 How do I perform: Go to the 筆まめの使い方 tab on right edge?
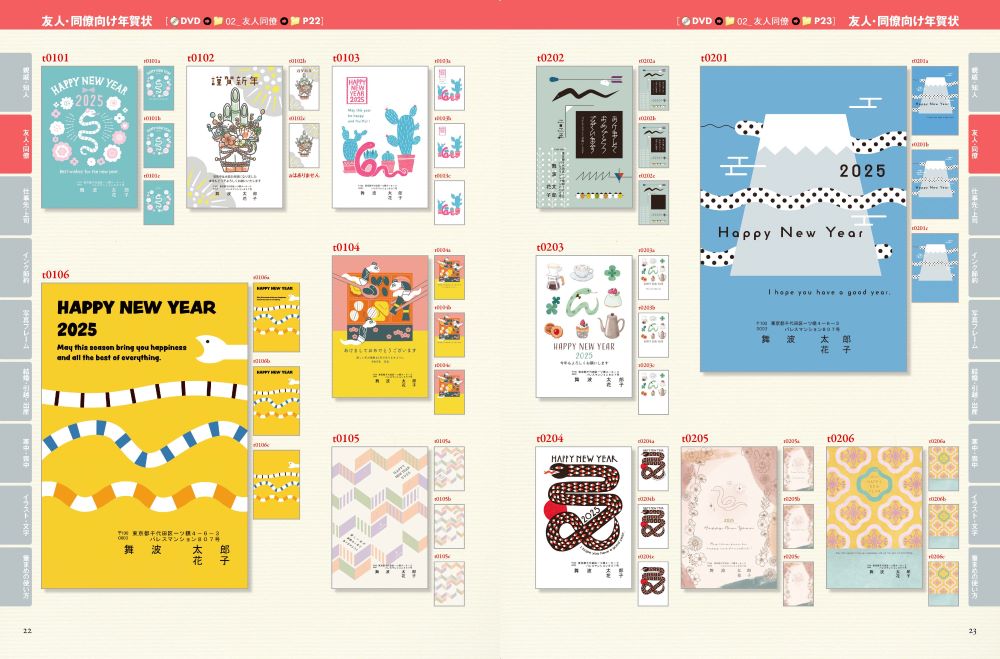[x=983, y=576]
